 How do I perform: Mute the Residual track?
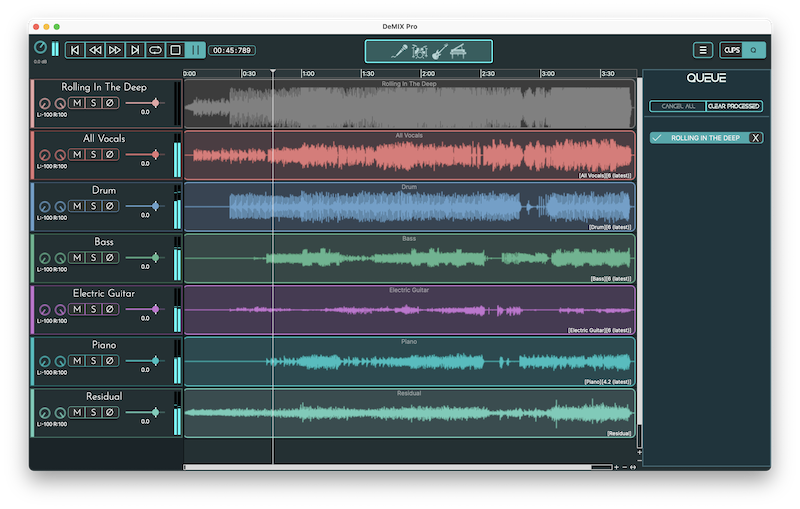[77, 412]
